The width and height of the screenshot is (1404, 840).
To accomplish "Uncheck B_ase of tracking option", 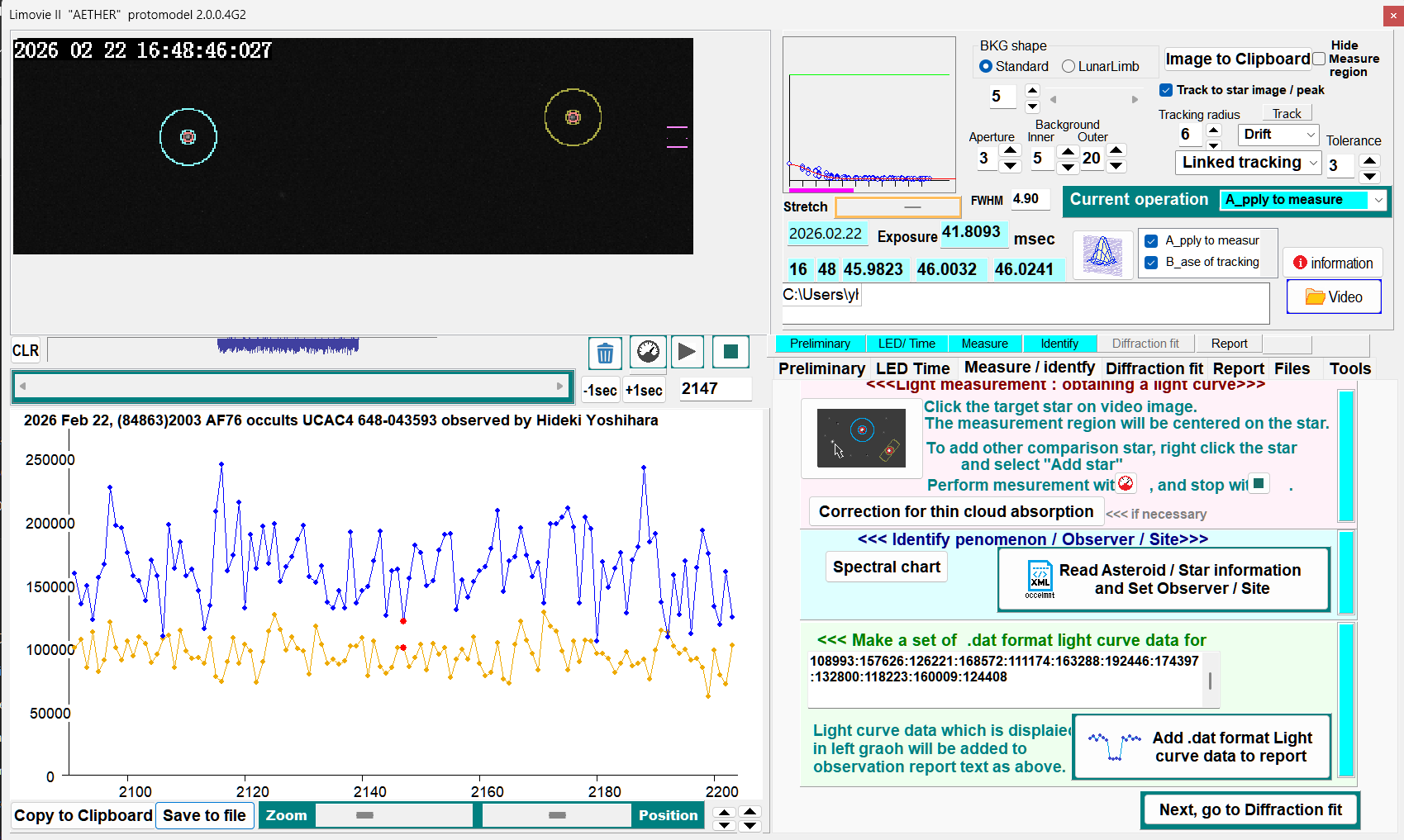I will [x=1151, y=262].
